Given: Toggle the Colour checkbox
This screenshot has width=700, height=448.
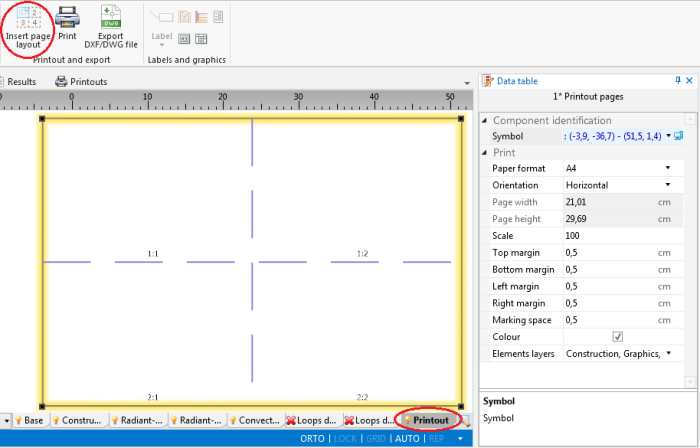Looking at the screenshot, I should [x=617, y=337].
